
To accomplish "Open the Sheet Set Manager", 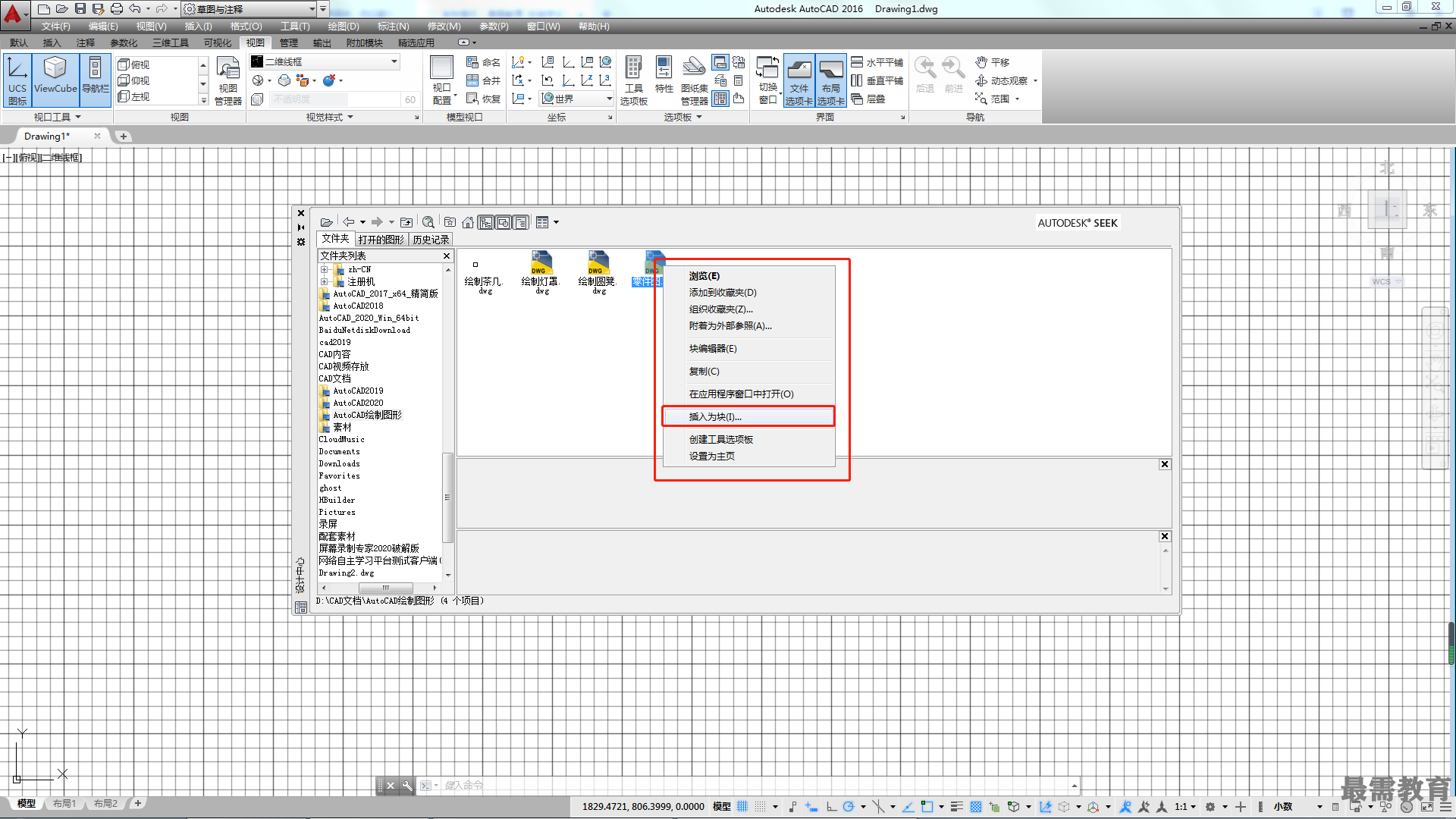I will [694, 80].
